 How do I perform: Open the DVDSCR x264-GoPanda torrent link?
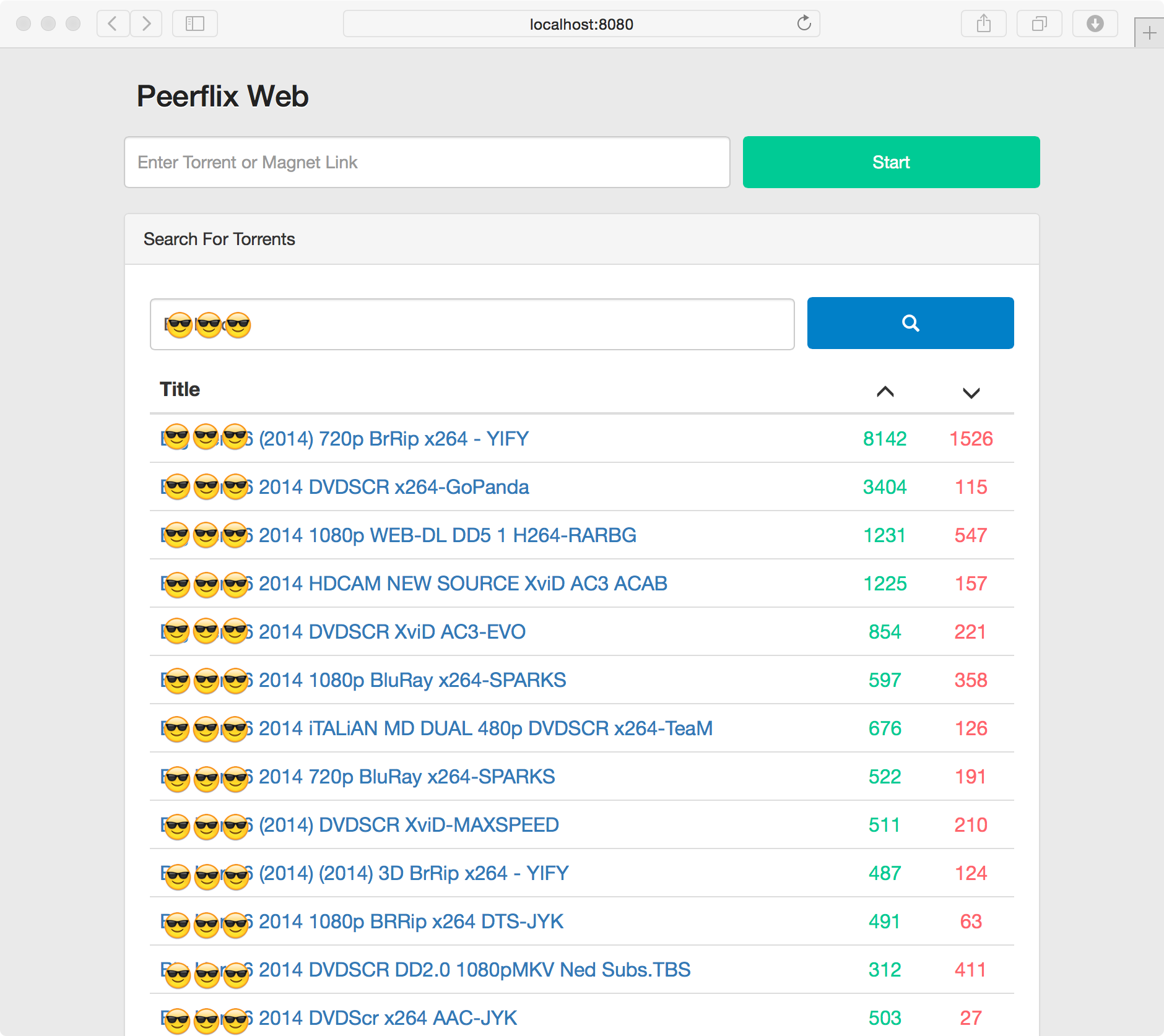click(345, 487)
